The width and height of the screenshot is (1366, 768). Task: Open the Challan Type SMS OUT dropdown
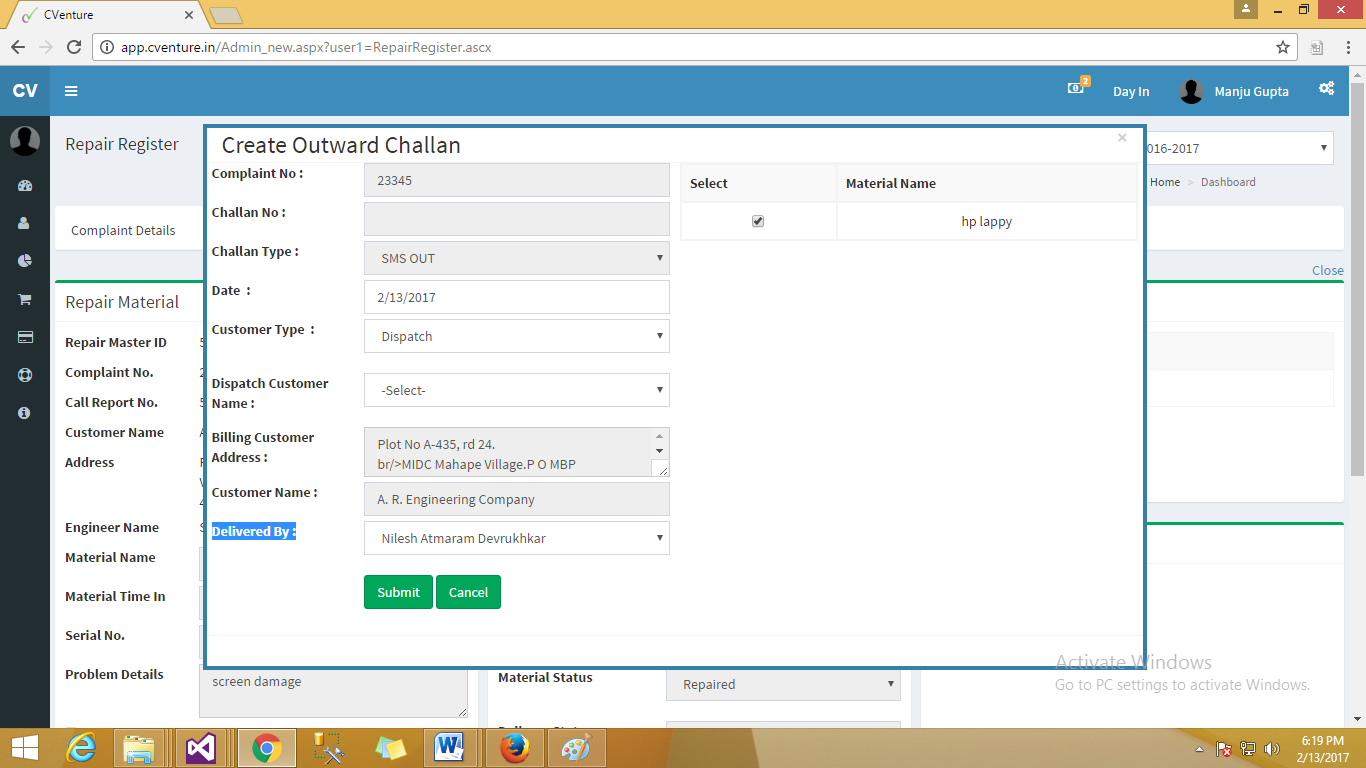click(517, 258)
